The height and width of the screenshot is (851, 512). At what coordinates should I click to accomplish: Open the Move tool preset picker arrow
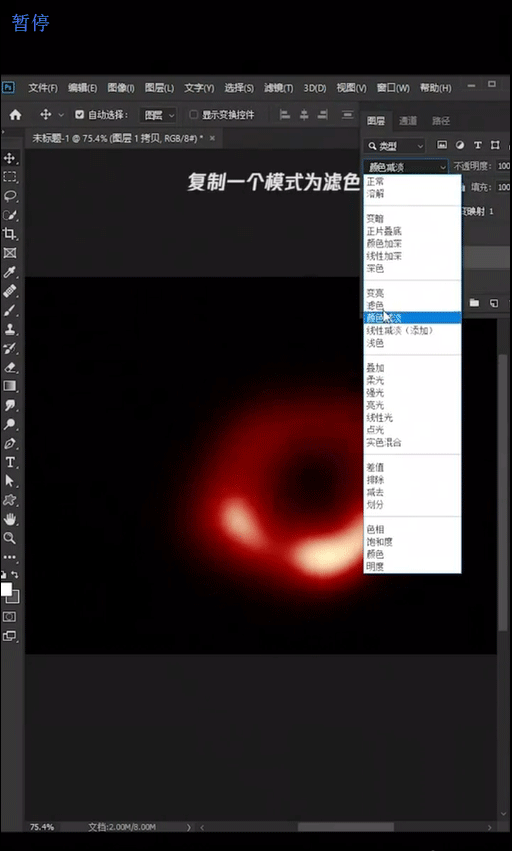[61, 115]
